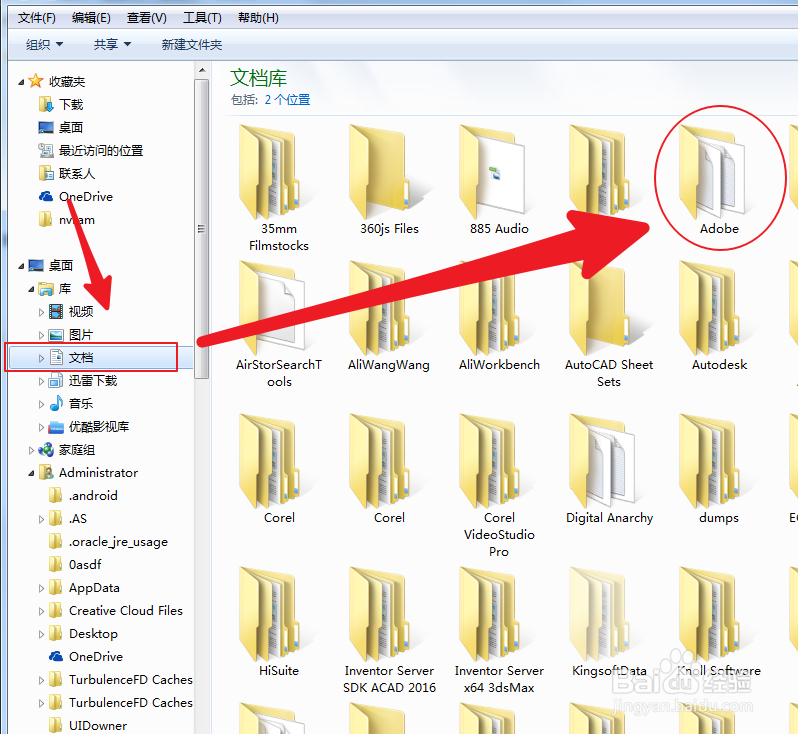Open the 组织 dropdown

point(45,45)
